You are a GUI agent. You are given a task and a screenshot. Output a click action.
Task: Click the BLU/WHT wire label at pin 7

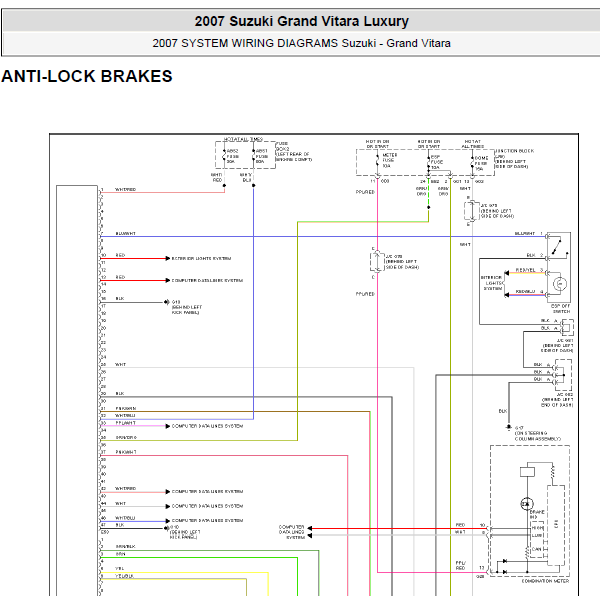[126, 233]
